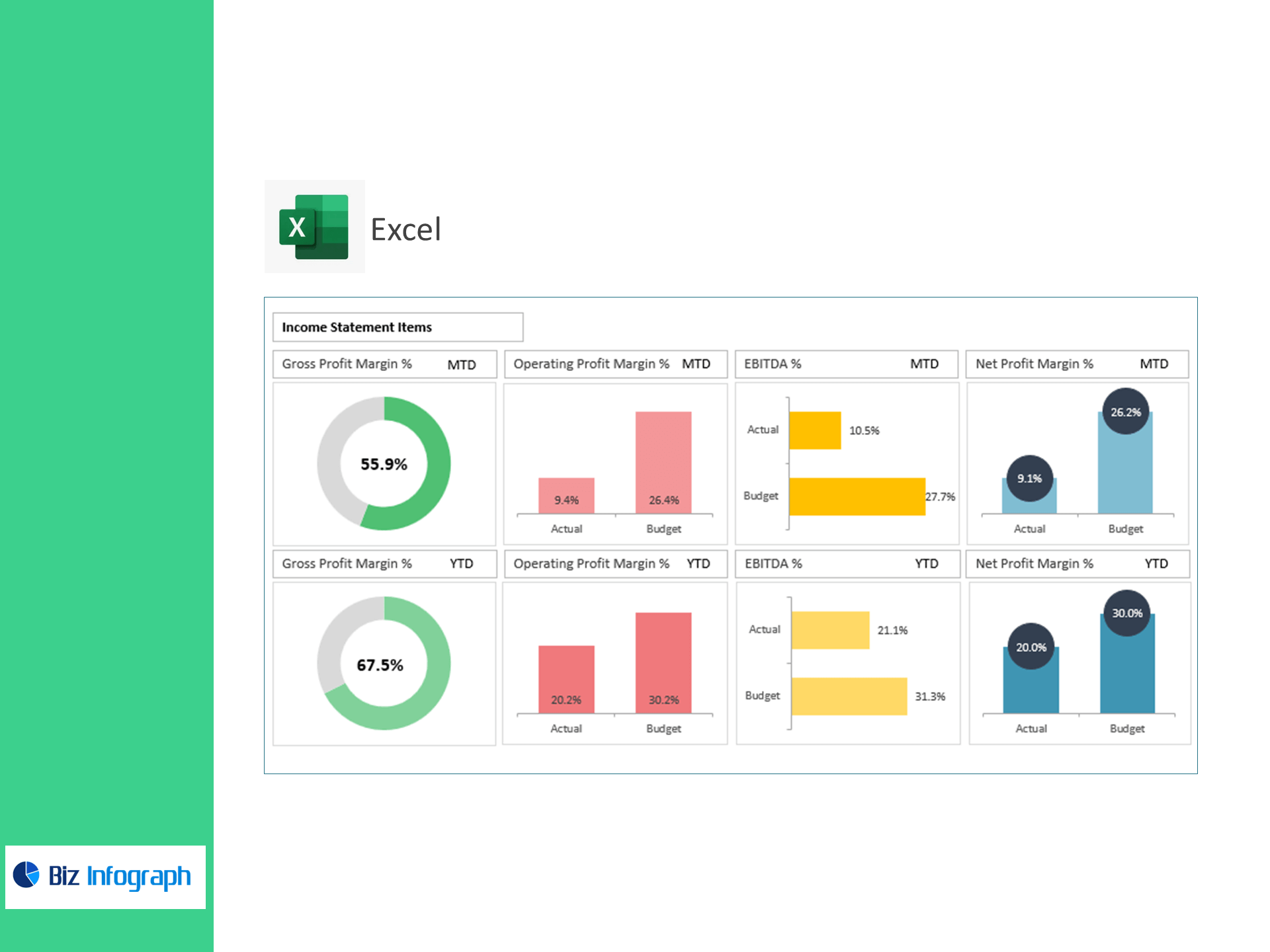Click the 9.1% dark circle marker

pos(1029,478)
